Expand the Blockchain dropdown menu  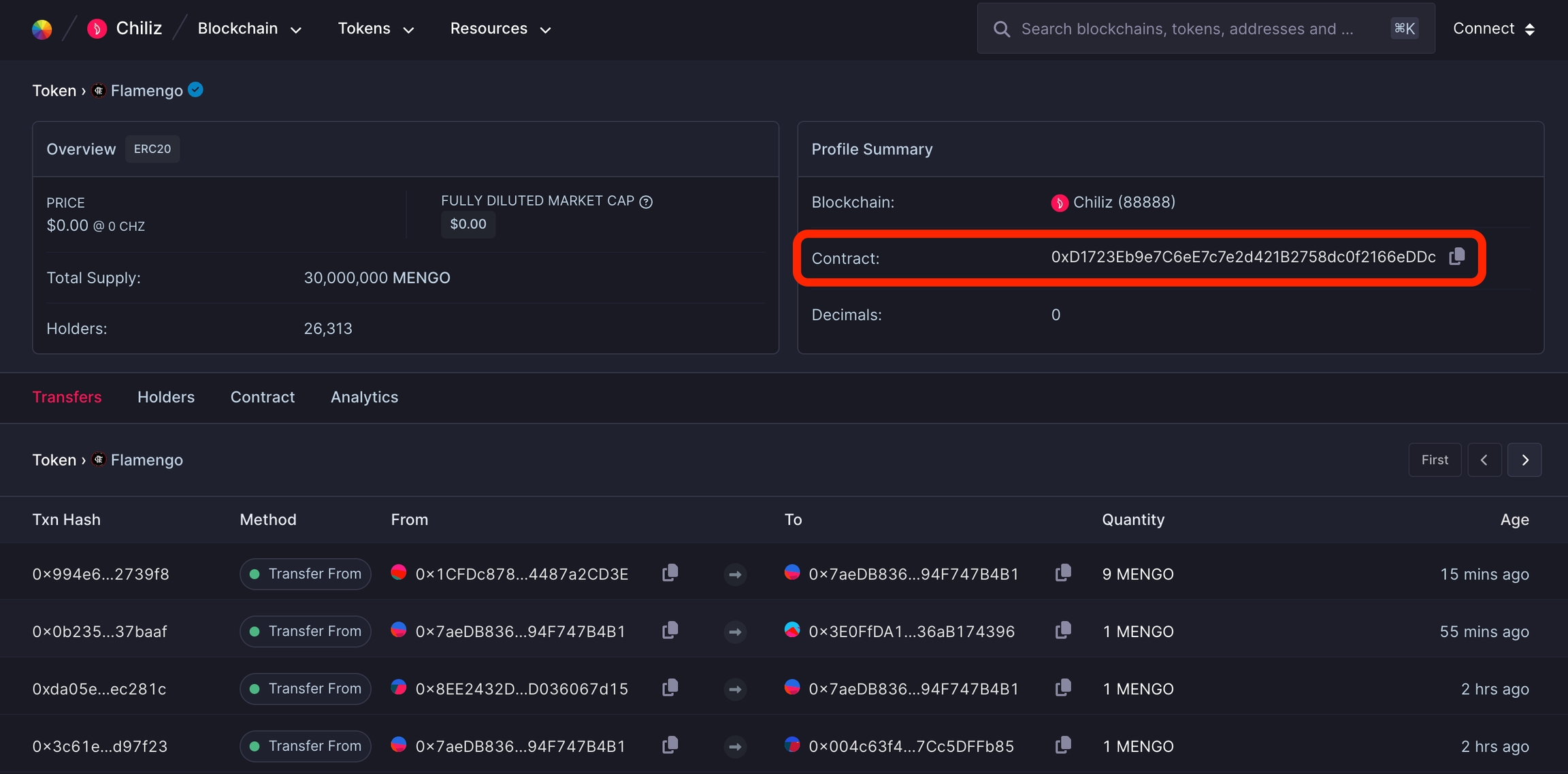click(249, 29)
